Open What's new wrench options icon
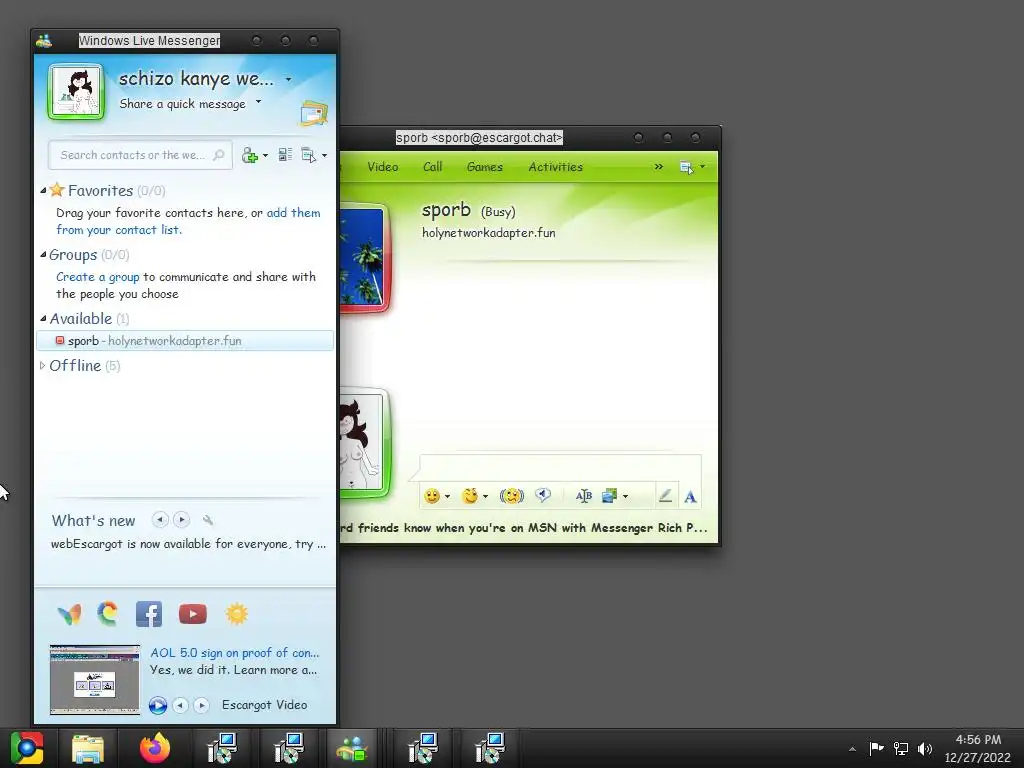The height and width of the screenshot is (768, 1024). point(208,520)
